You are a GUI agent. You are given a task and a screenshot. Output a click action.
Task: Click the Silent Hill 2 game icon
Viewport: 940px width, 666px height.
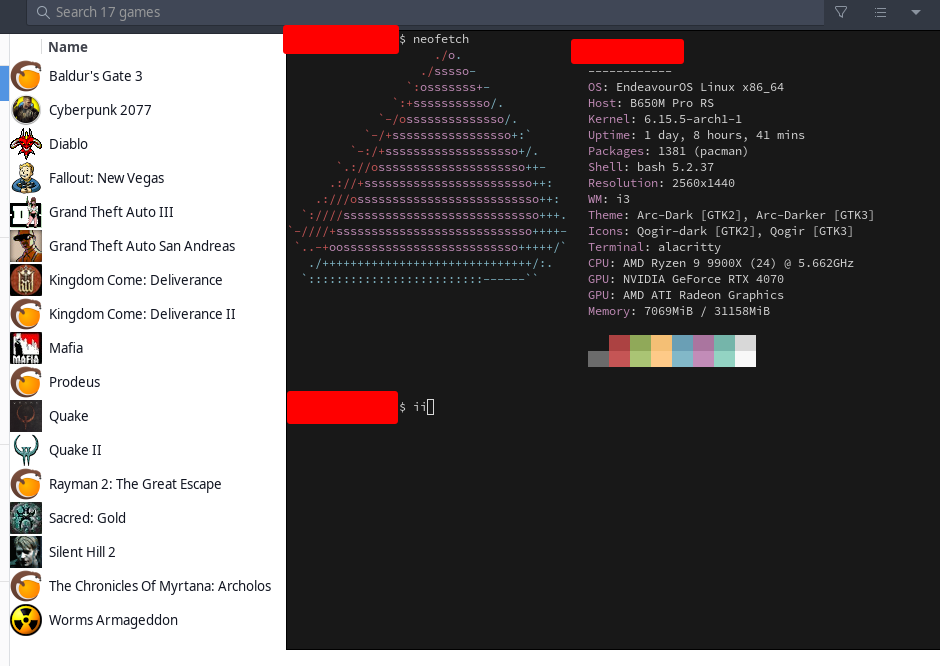(26, 552)
